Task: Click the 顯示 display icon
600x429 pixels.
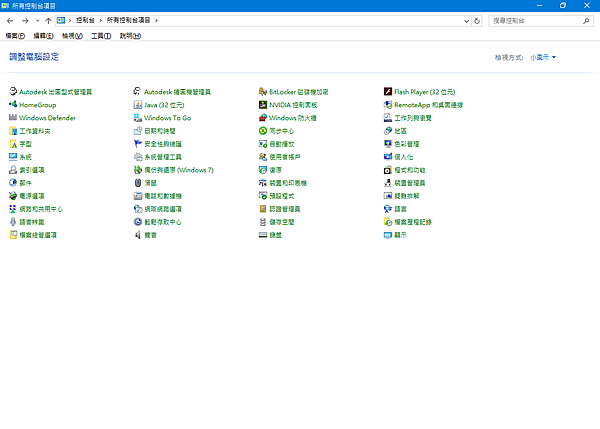Action: [x=388, y=235]
